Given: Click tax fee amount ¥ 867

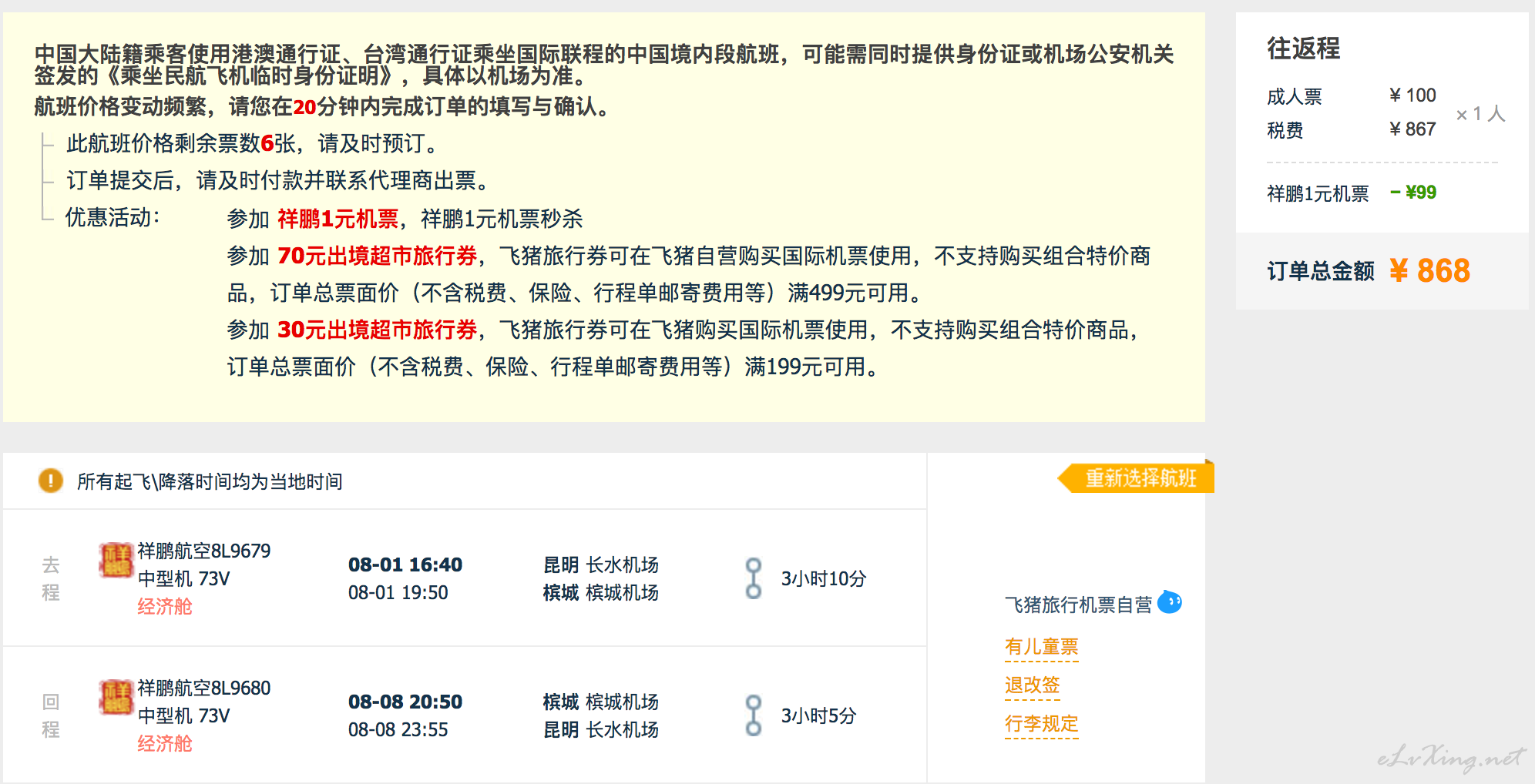Looking at the screenshot, I should 1412,129.
